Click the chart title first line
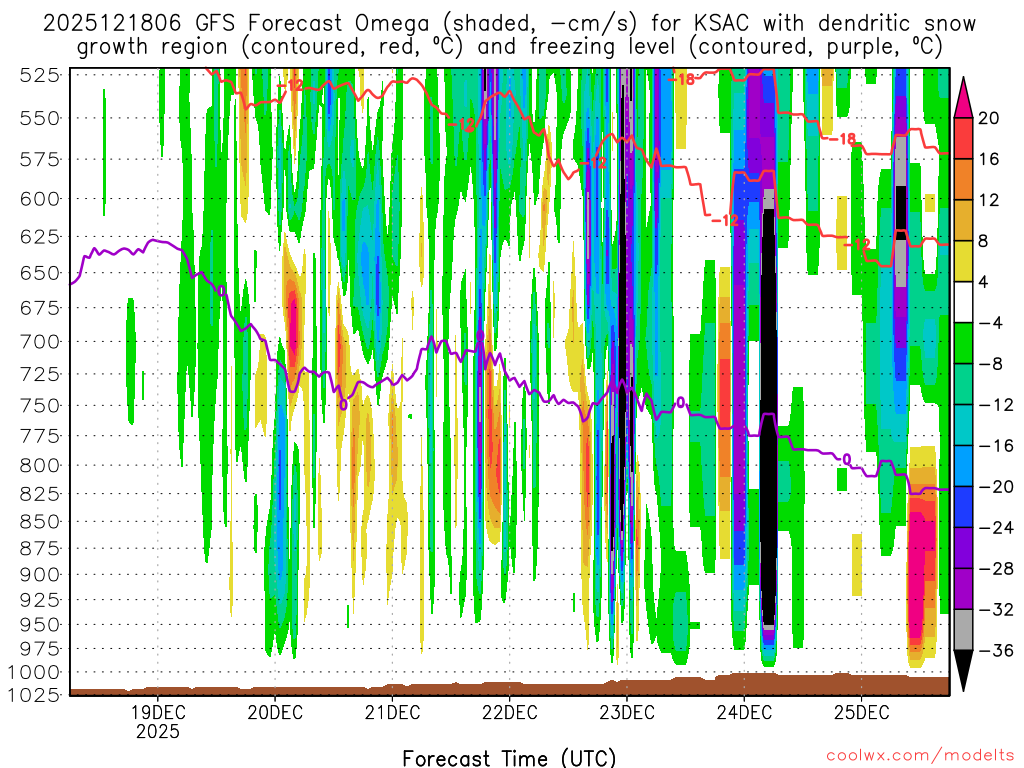This screenshot has height=768, width=1024. [509, 24]
